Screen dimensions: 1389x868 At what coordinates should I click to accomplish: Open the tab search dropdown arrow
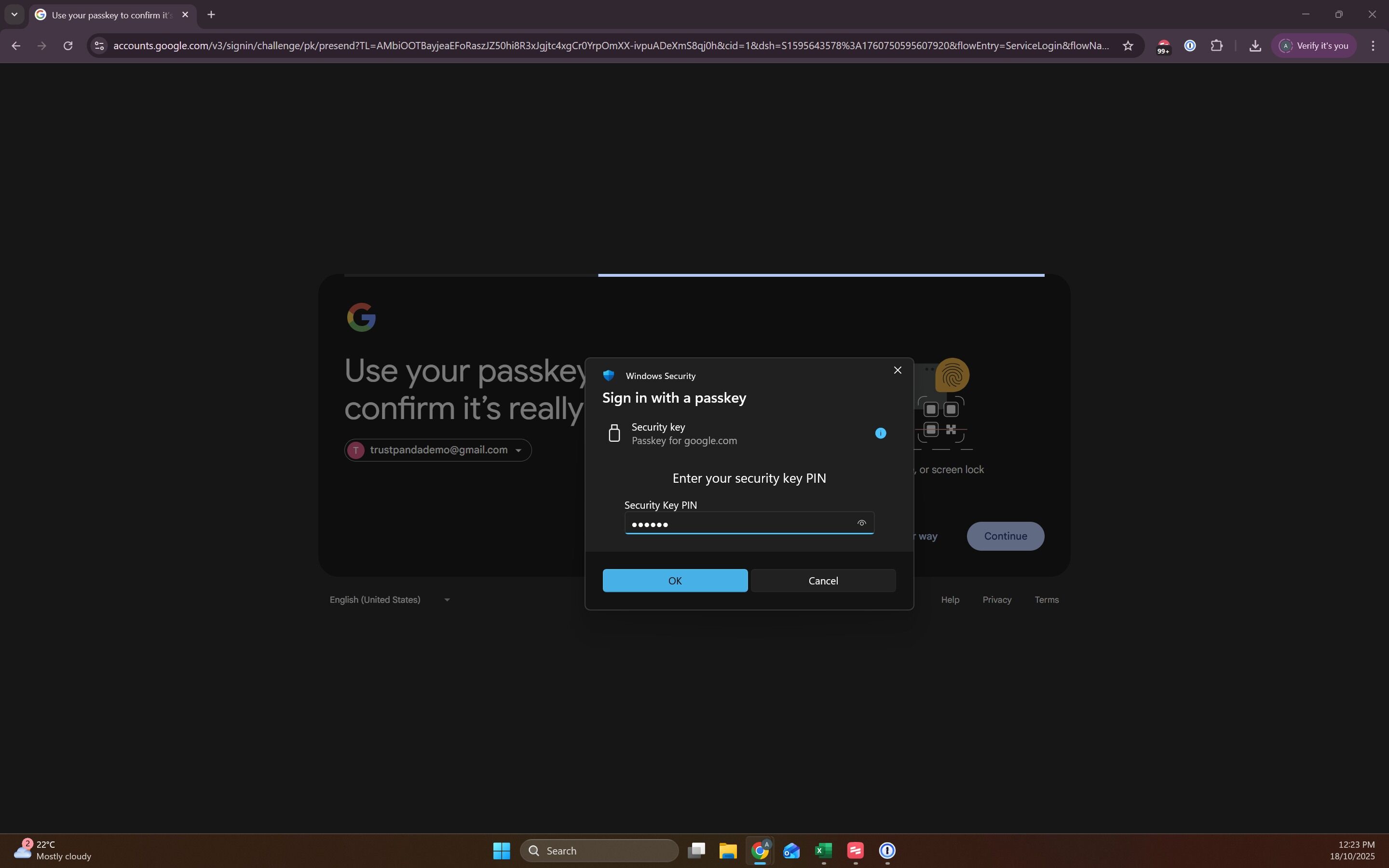pos(14,14)
